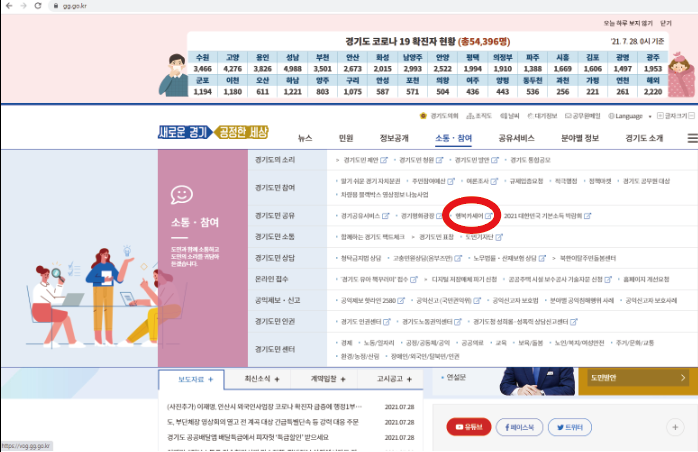Viewport: 698px width, 452px height.
Task: Click the 새로운 경기 공정한 세상 logo
Action: [212, 133]
